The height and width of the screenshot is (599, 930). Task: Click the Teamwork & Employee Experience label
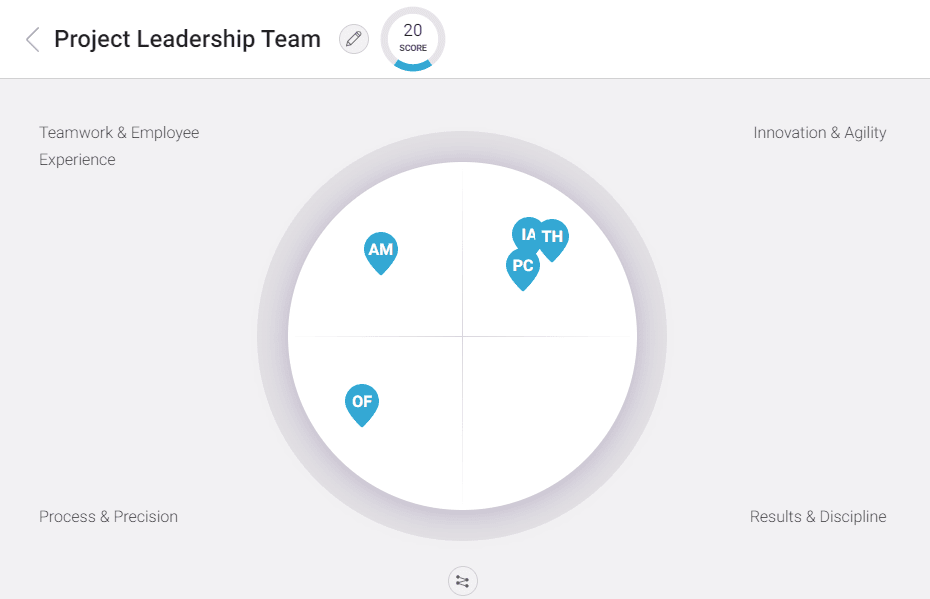119,146
